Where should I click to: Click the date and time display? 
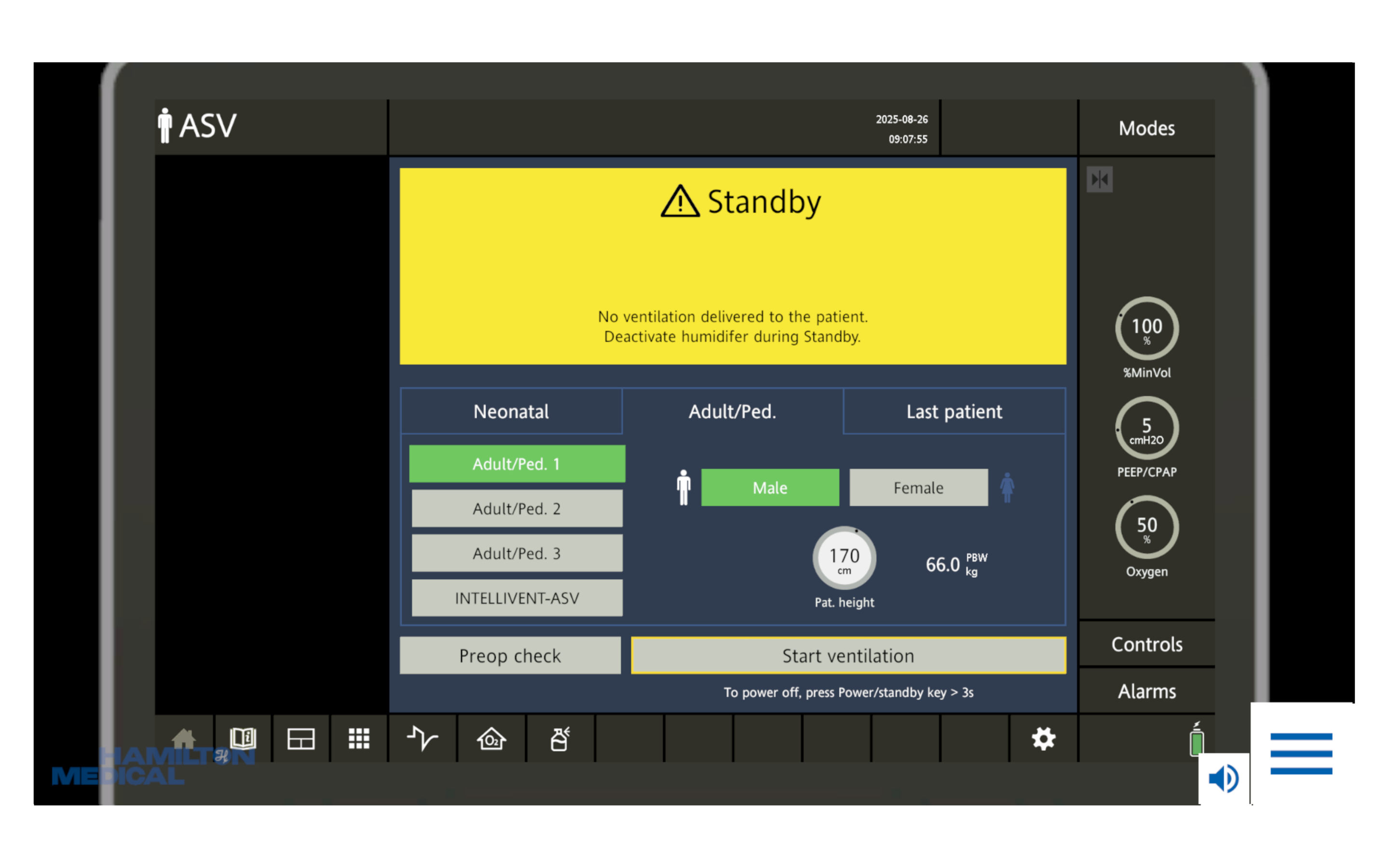click(902, 129)
